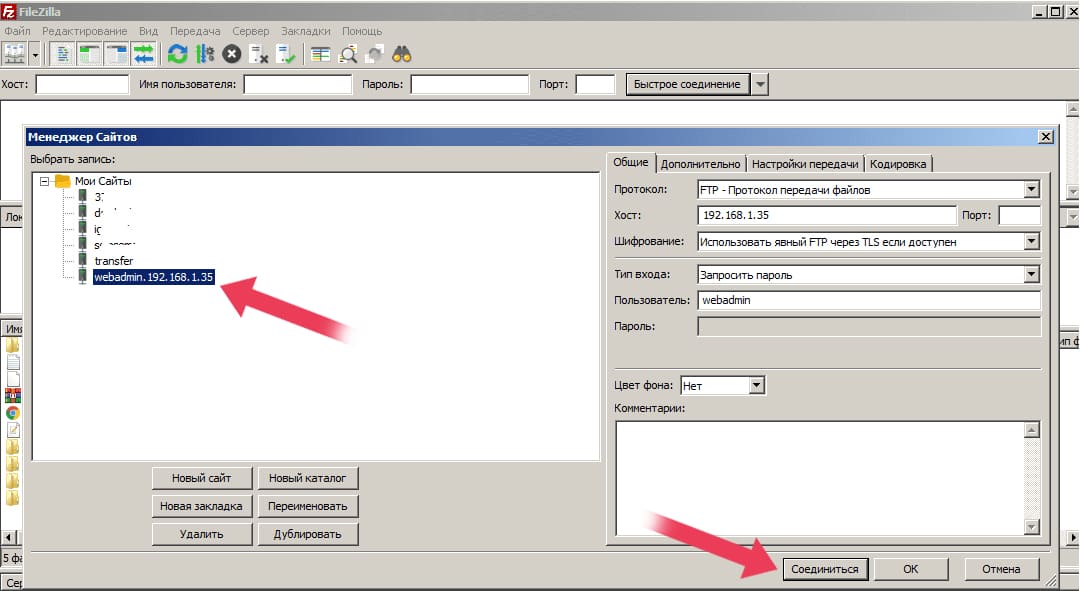Open the directory listing filters icon

click(x=320, y=54)
